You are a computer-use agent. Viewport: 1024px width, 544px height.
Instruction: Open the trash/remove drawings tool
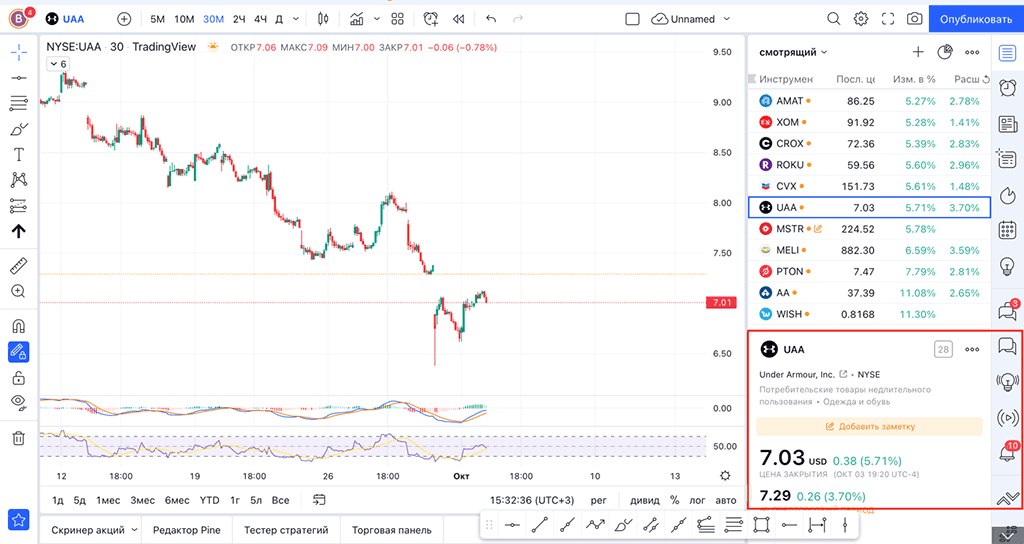18,438
